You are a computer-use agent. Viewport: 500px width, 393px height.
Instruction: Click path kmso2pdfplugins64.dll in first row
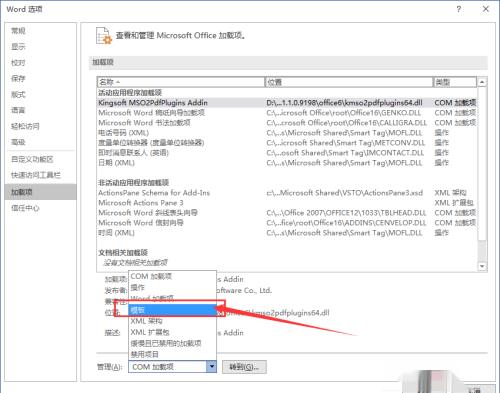pos(344,103)
